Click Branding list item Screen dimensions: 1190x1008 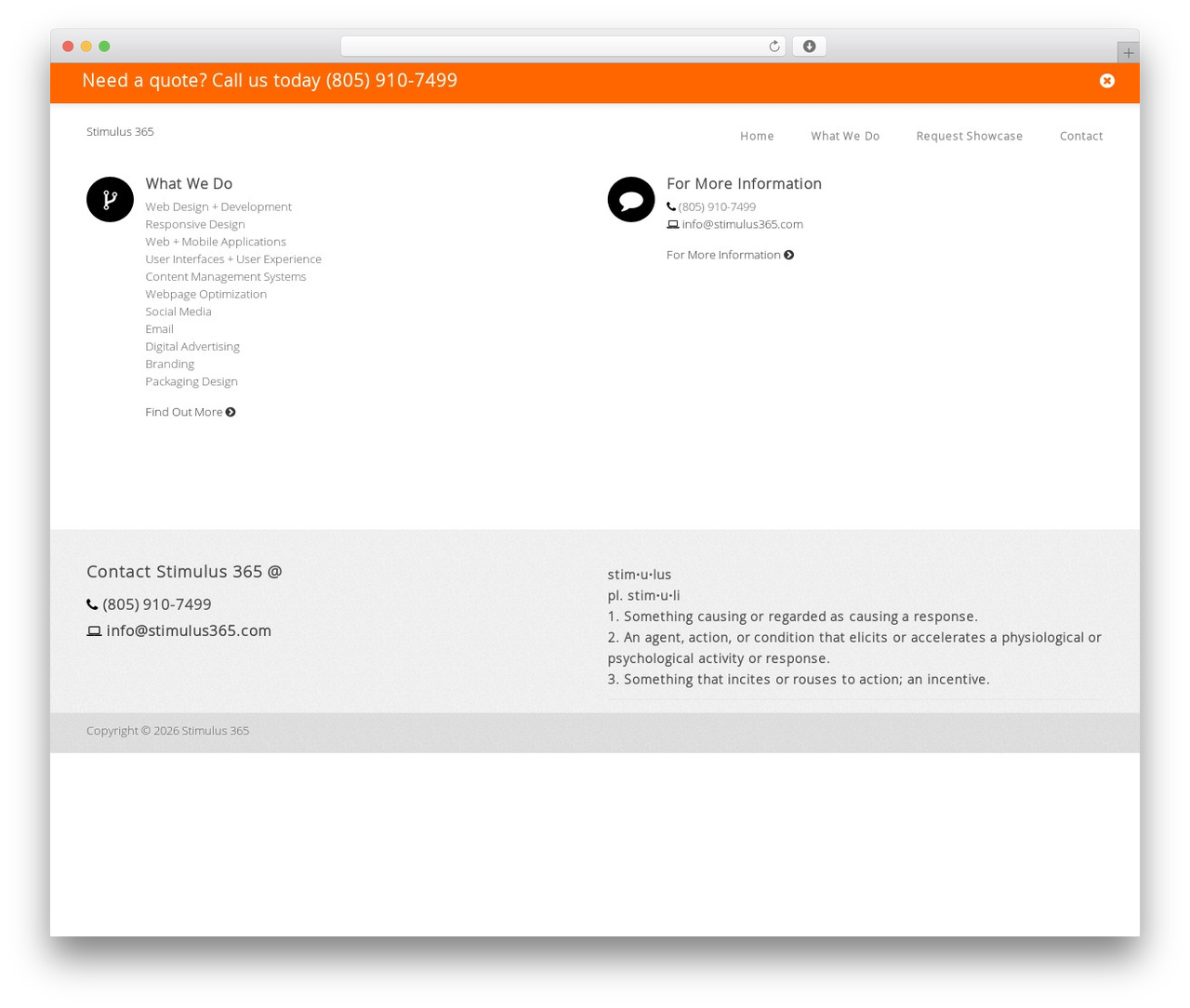(x=170, y=365)
